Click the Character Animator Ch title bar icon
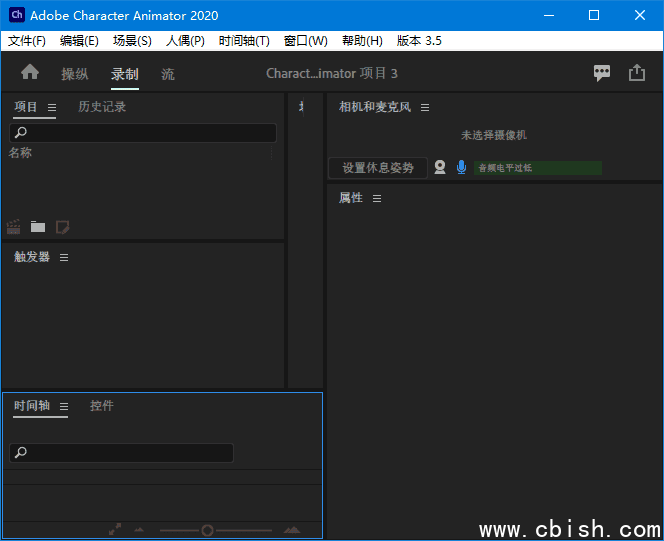Screen dimensions: 664x541 (x=17, y=15)
